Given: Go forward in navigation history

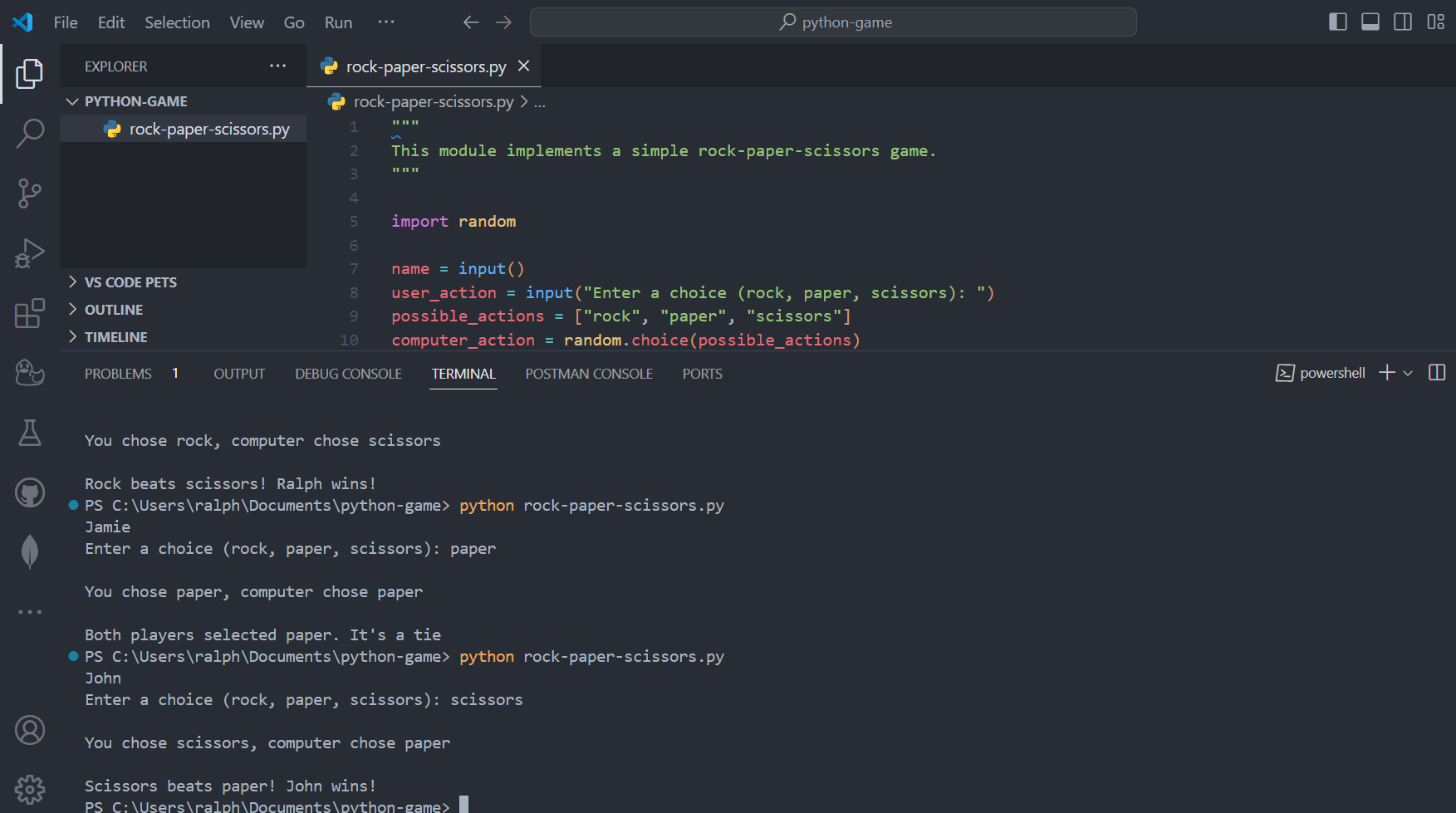Looking at the screenshot, I should click(x=503, y=22).
